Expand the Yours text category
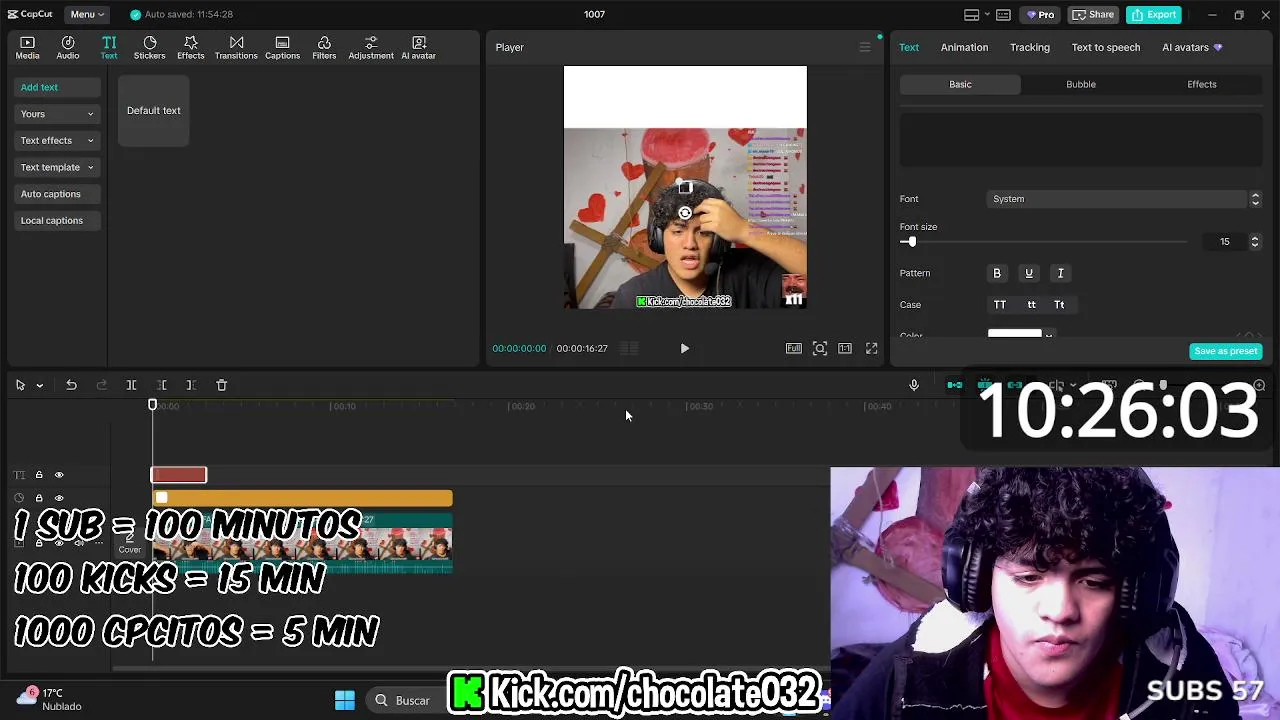The height and width of the screenshot is (720, 1280). click(57, 114)
